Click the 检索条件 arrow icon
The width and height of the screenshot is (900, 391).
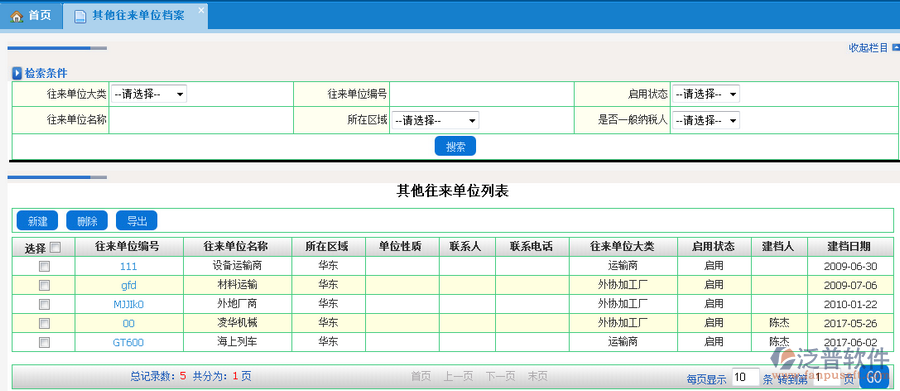tap(17, 73)
